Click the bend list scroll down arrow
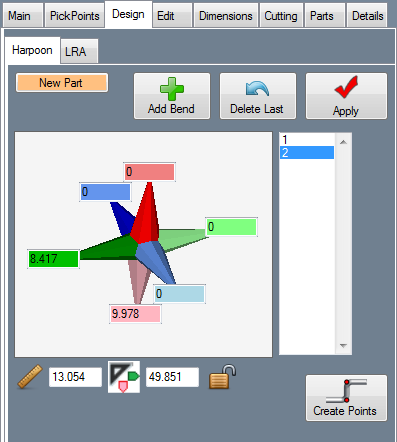397x442 pixels. 343,346
